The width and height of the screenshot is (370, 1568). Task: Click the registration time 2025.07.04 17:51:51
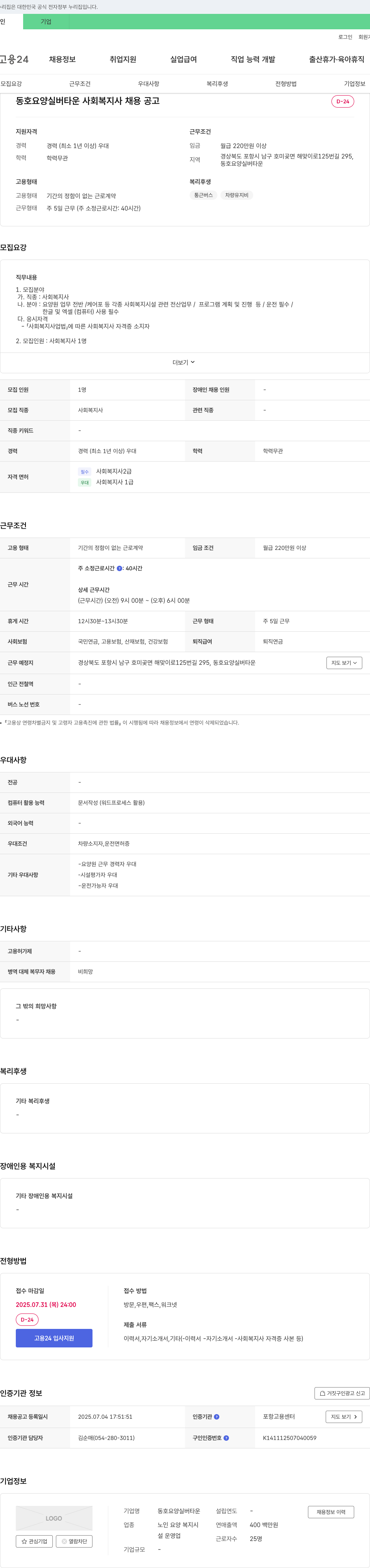105,1416
